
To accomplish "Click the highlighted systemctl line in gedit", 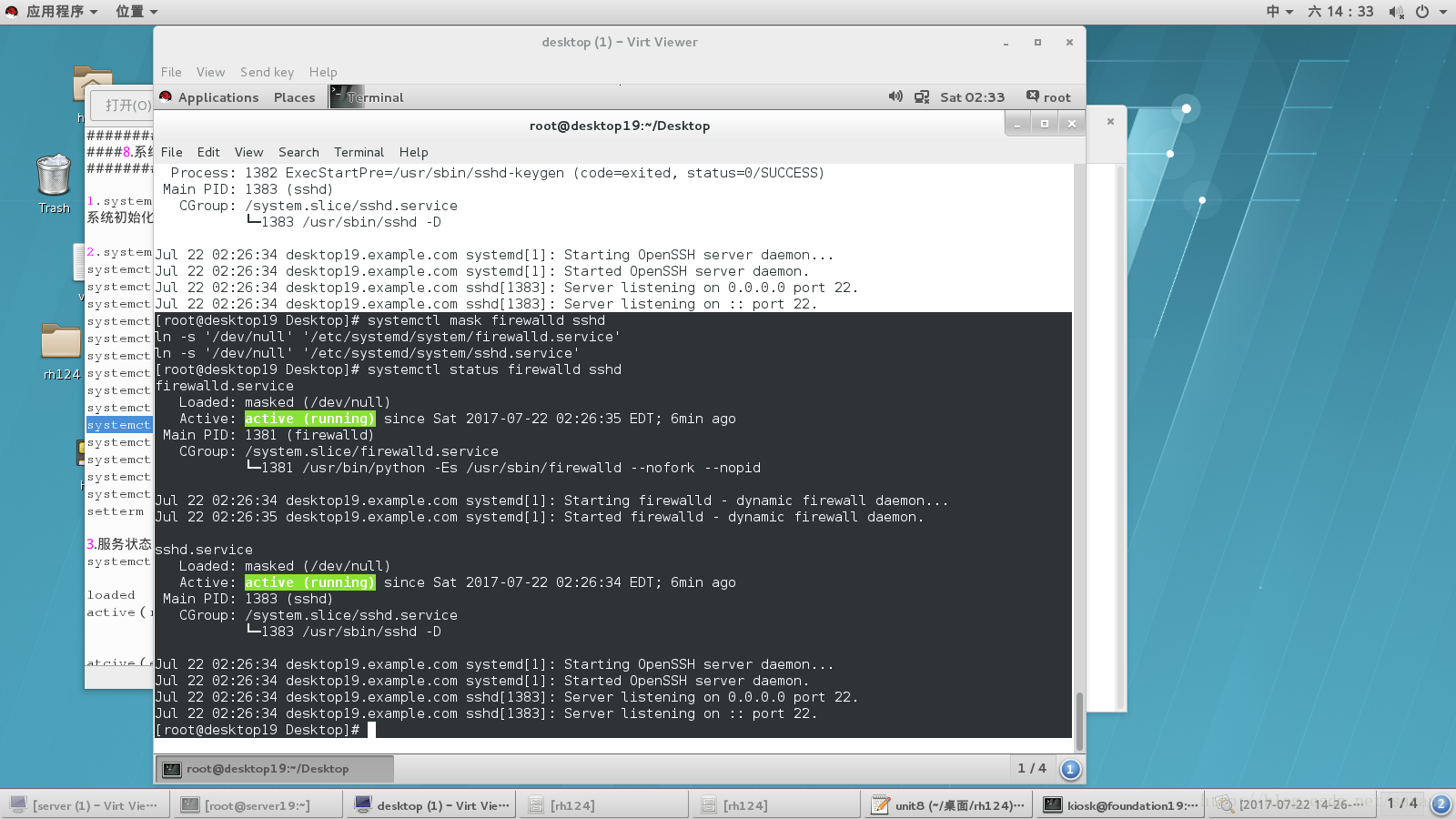I will [118, 425].
